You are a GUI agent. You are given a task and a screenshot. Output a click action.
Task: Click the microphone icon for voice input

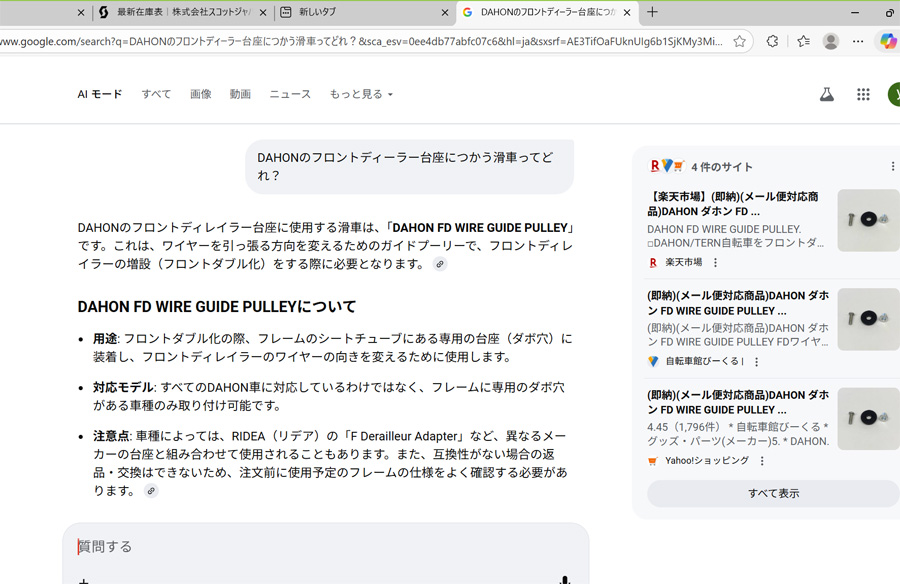tap(565, 579)
